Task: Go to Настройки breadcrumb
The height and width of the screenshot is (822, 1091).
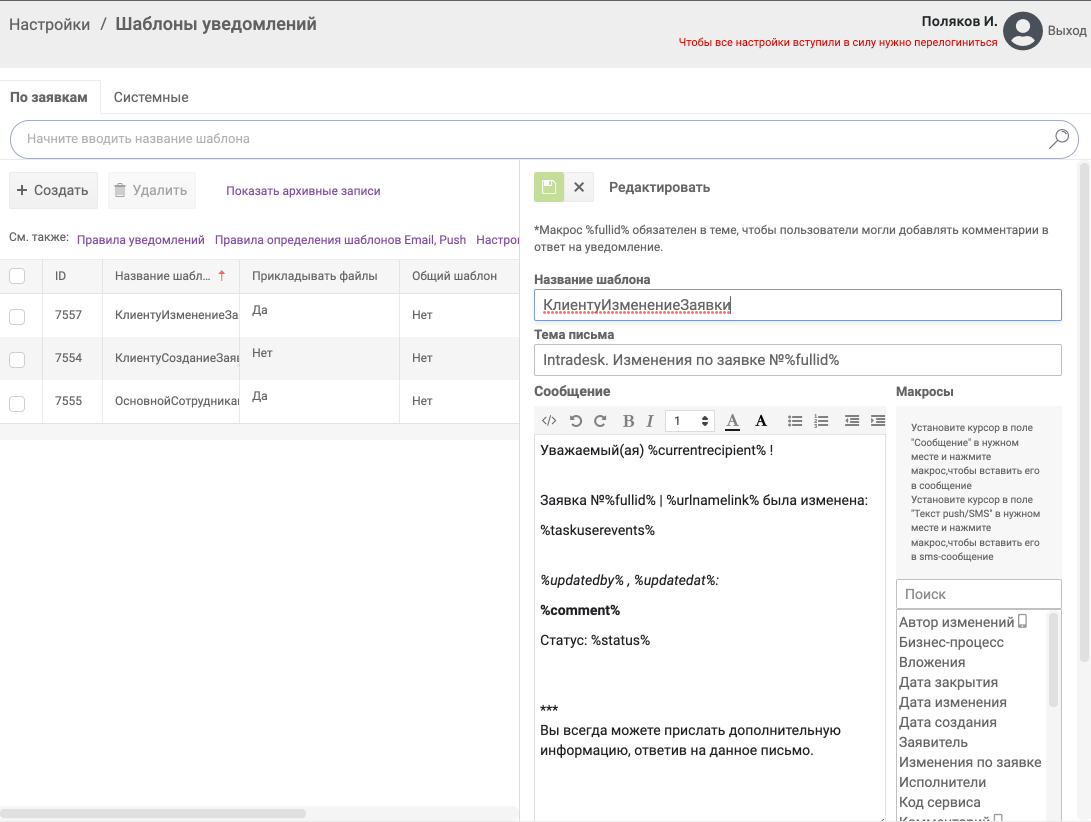Action: 49,24
